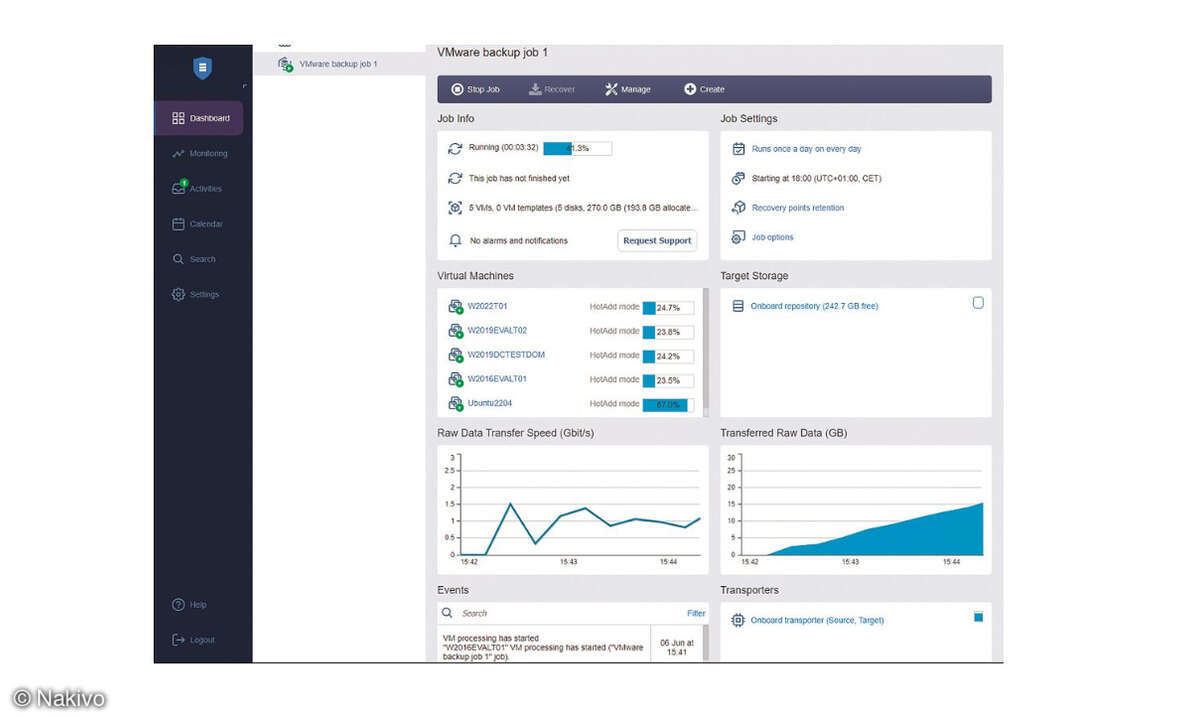This screenshot has height=720, width=1200.
Task: Click the 'VM processing has started' event entry
Action: 545,647
